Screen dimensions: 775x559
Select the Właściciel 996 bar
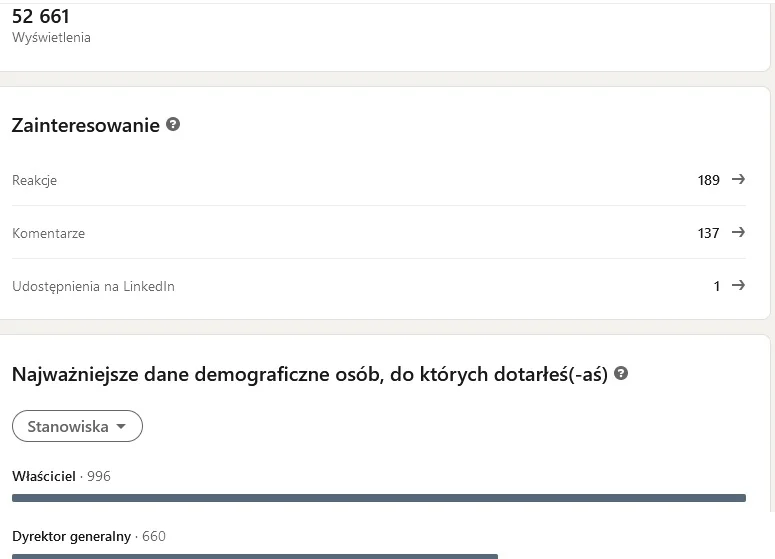click(x=379, y=498)
